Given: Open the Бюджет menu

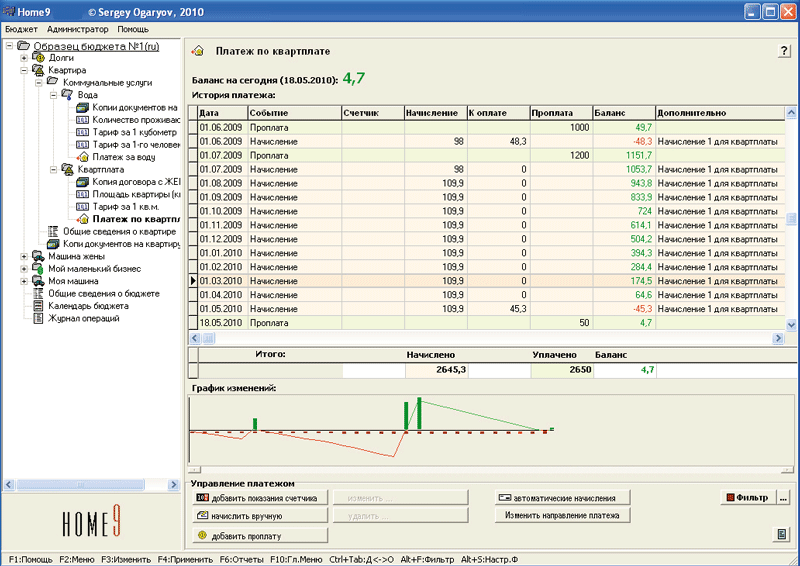Looking at the screenshot, I should pyautogui.click(x=21, y=29).
